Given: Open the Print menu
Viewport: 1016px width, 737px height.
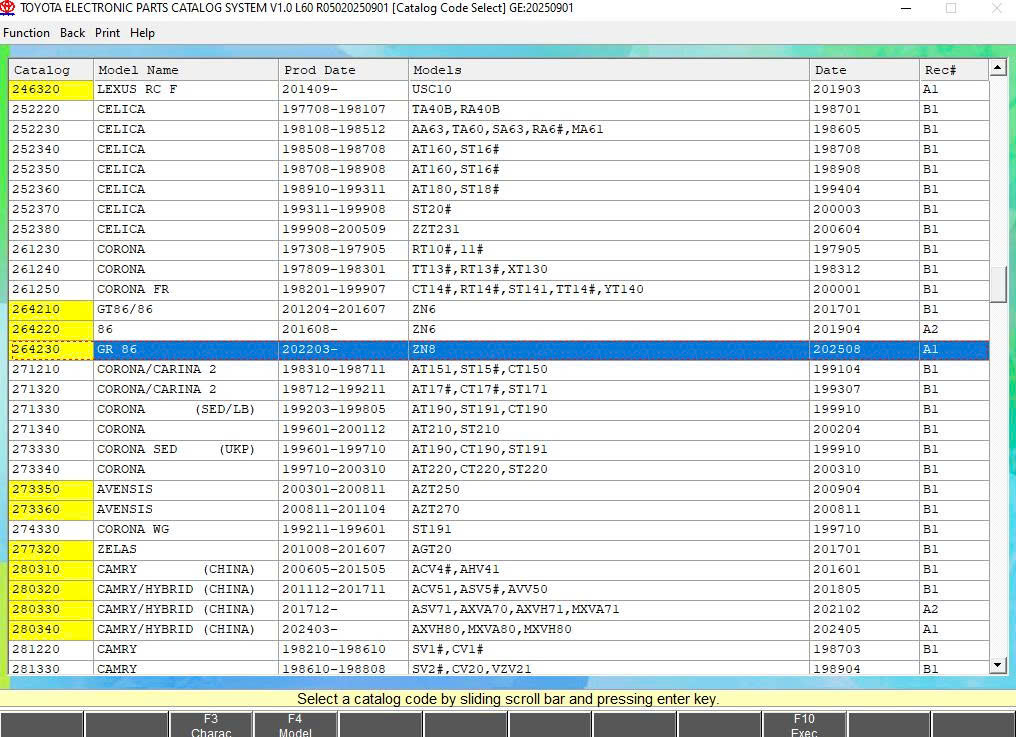Looking at the screenshot, I should point(107,33).
